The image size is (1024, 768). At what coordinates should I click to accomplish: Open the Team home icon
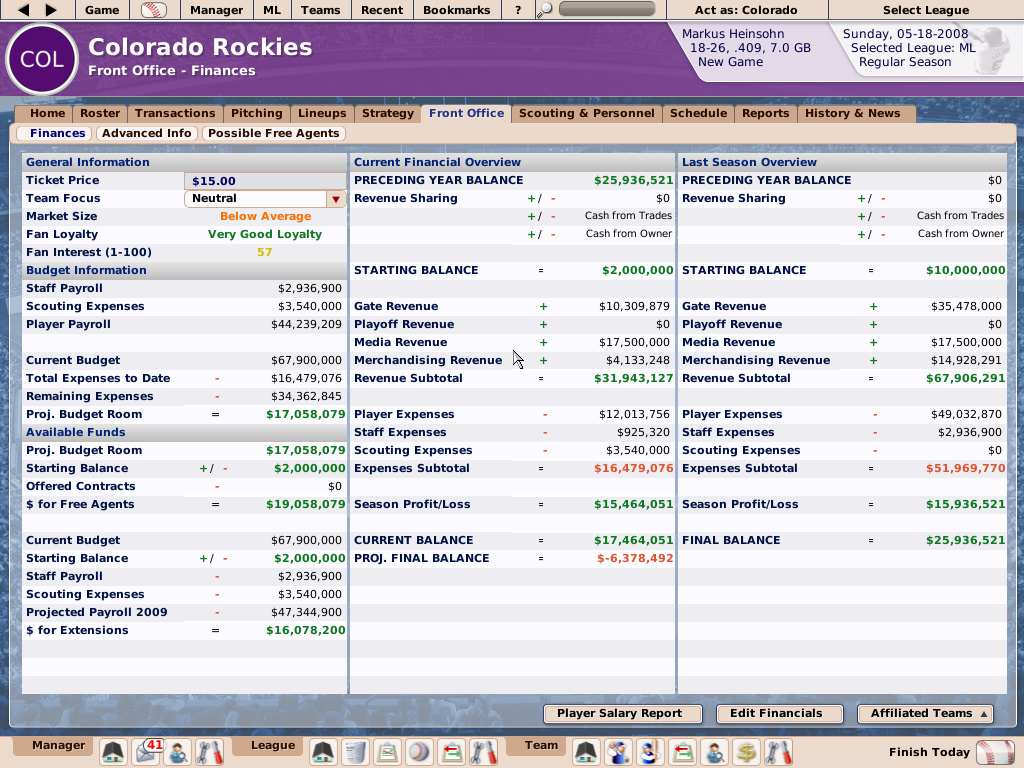[586, 752]
